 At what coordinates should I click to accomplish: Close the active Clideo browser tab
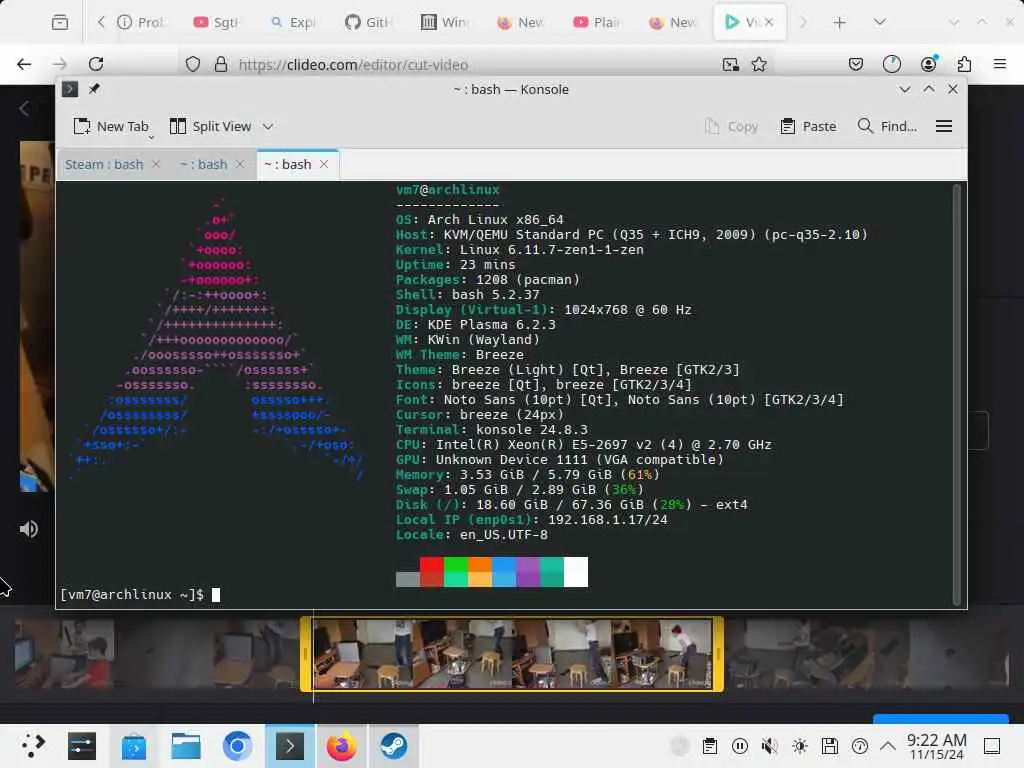point(769,22)
